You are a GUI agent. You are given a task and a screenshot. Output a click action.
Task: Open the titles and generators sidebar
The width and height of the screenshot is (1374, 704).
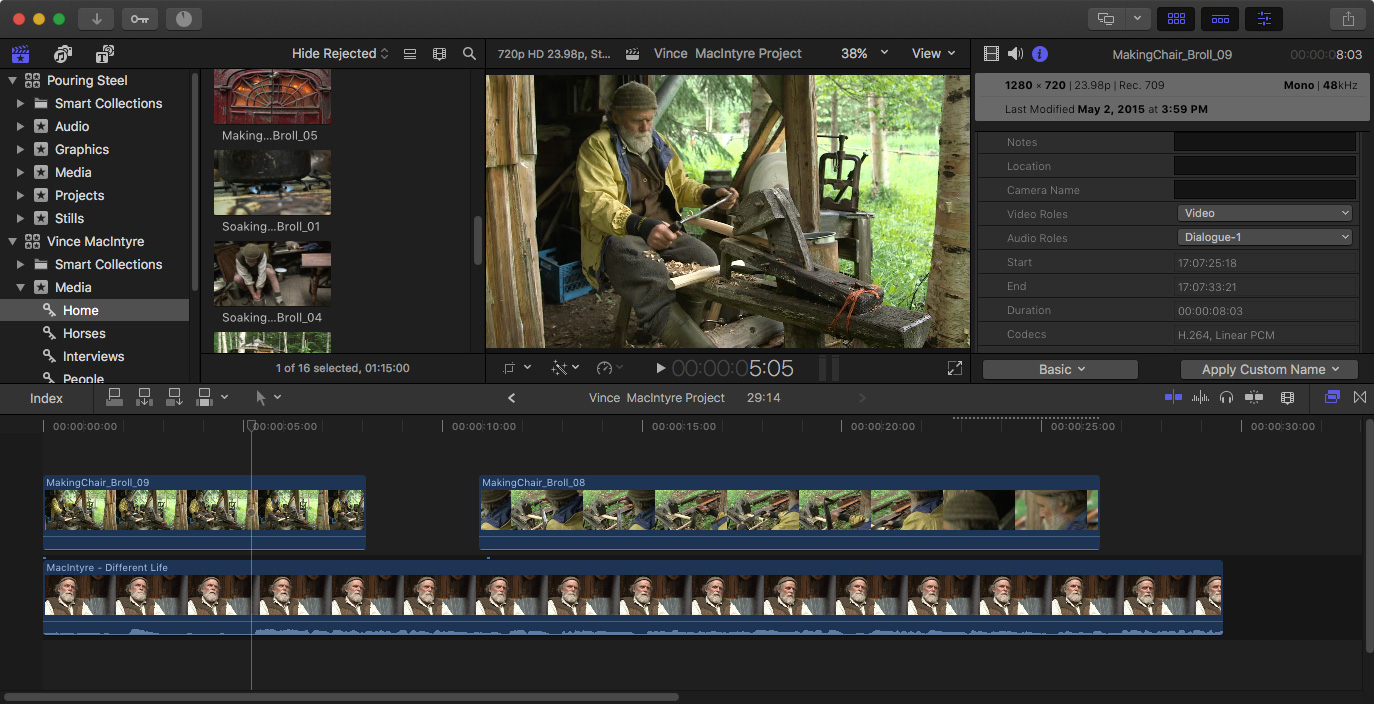tap(104, 54)
